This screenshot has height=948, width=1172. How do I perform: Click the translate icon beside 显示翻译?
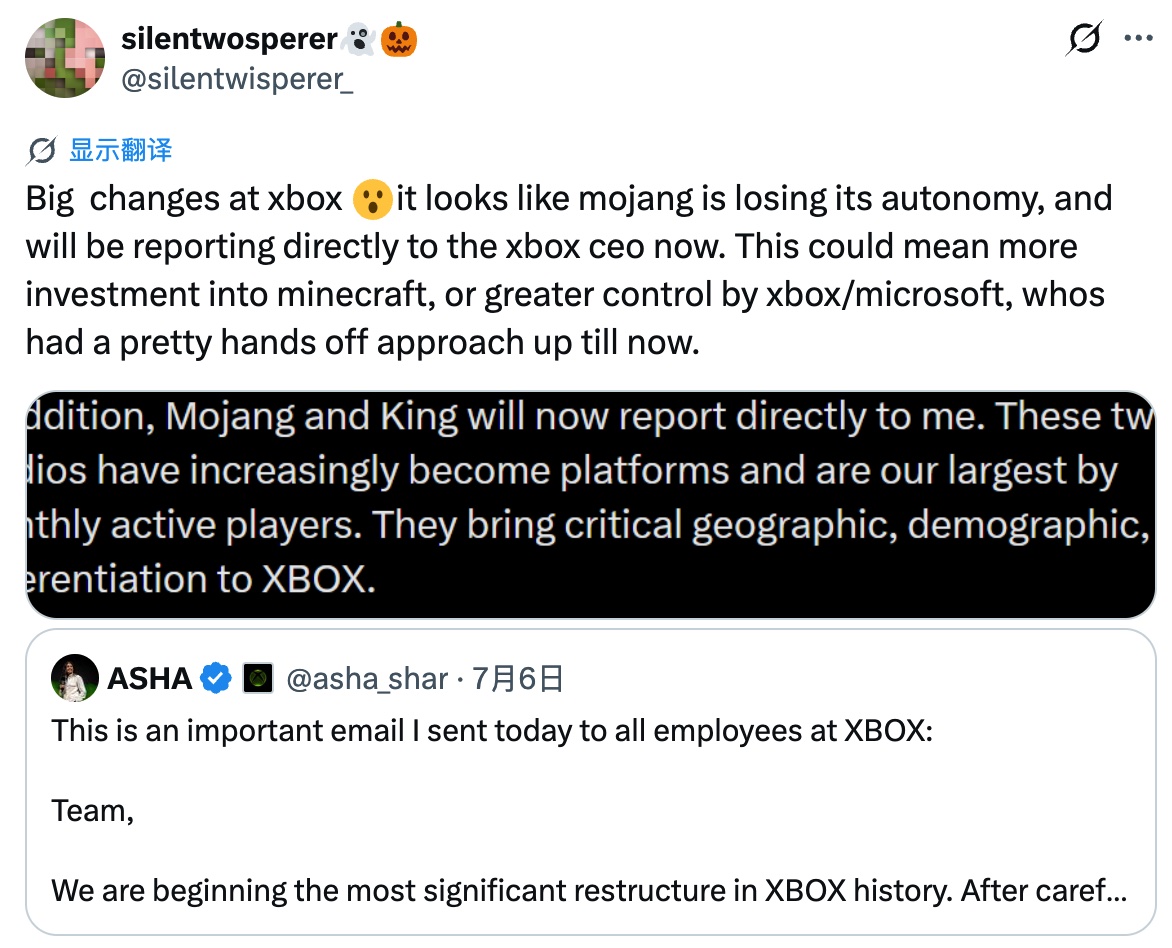coord(41,151)
